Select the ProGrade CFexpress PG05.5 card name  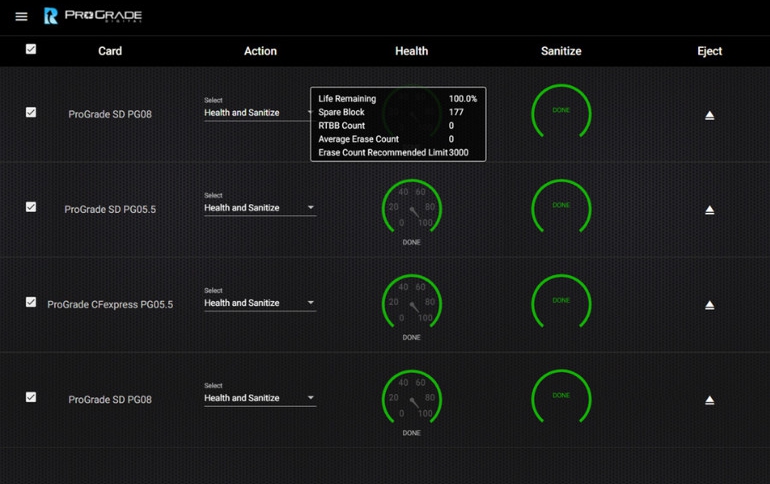(110, 305)
